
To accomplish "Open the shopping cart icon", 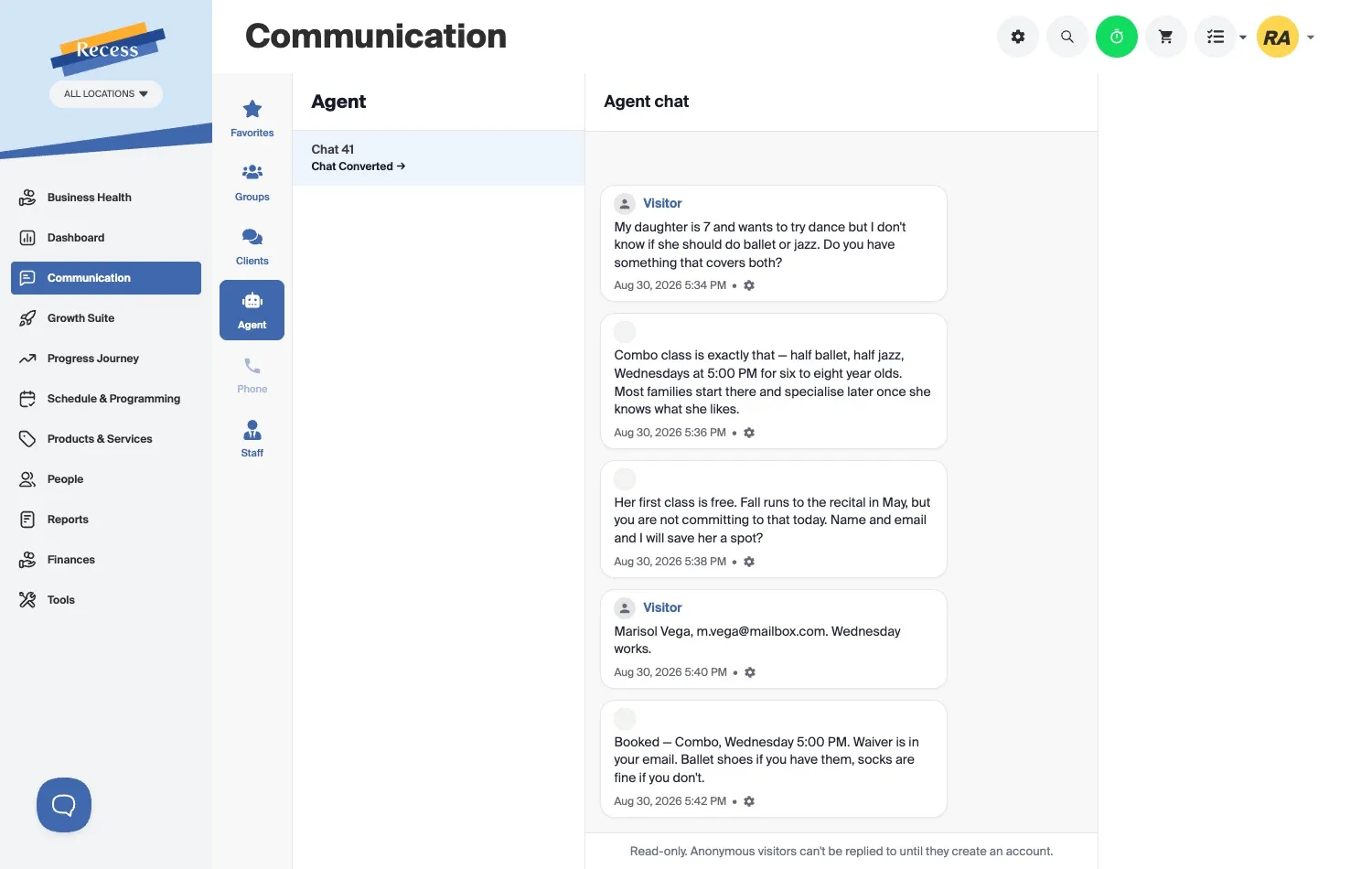I will (x=1165, y=38).
